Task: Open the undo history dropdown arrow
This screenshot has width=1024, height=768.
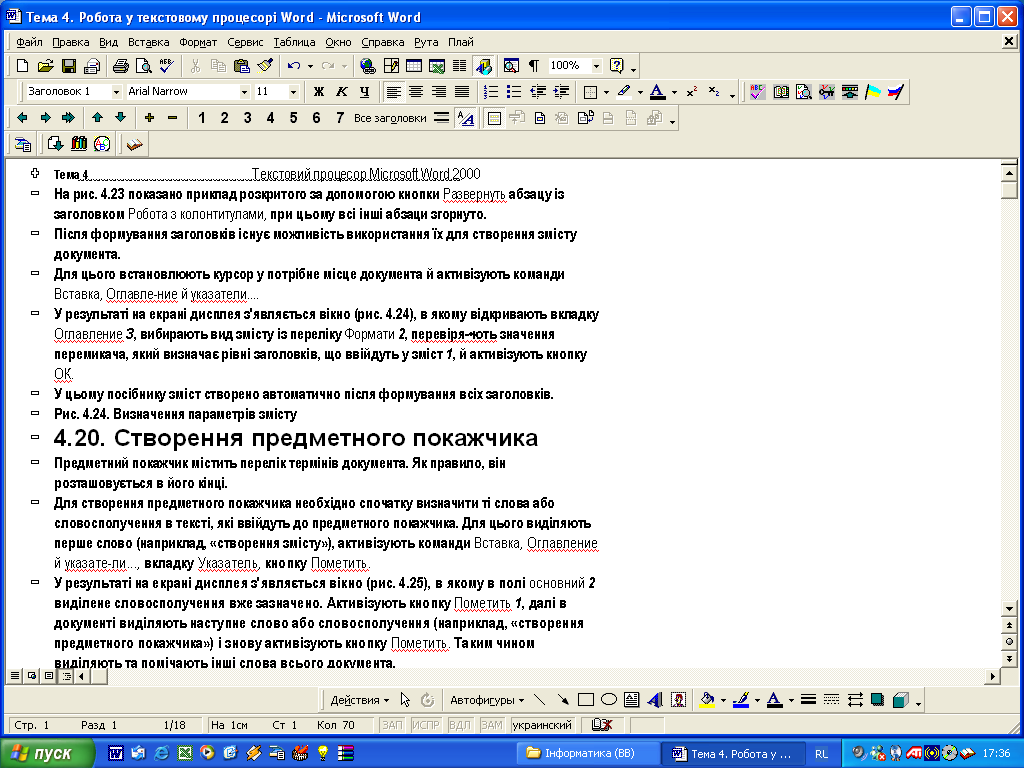Action: click(x=310, y=65)
